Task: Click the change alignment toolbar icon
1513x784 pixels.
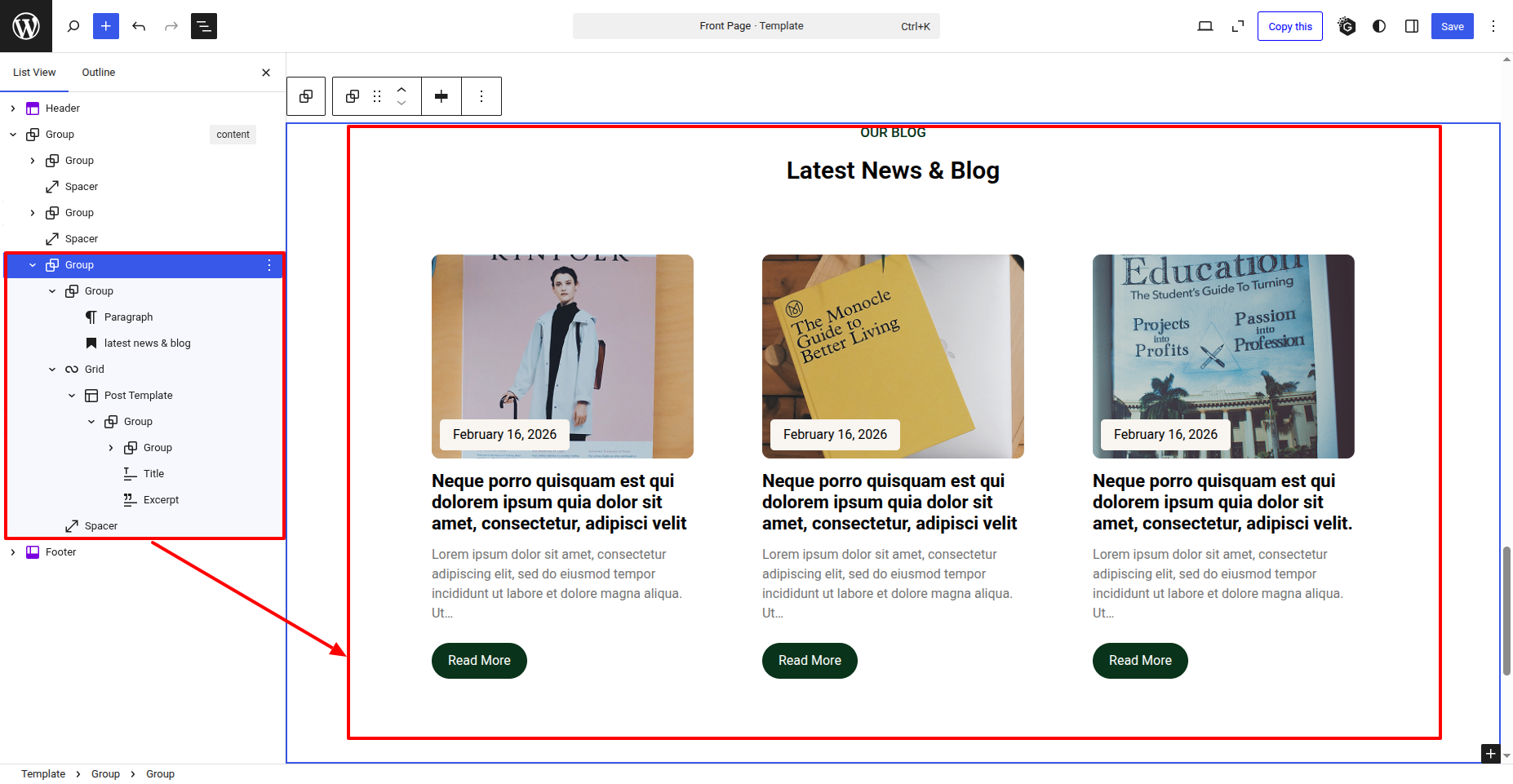Action: (441, 96)
